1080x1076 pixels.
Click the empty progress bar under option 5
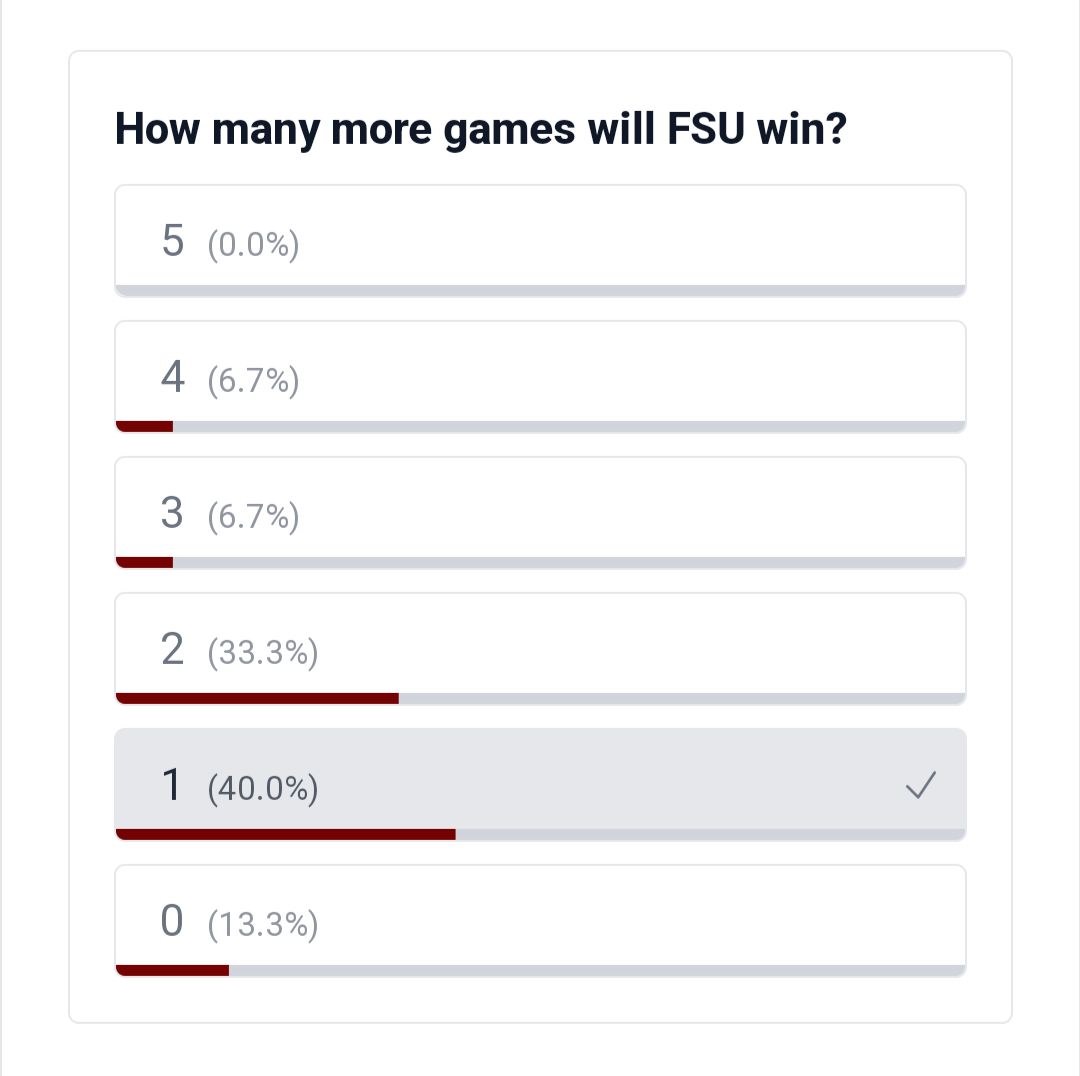541,291
